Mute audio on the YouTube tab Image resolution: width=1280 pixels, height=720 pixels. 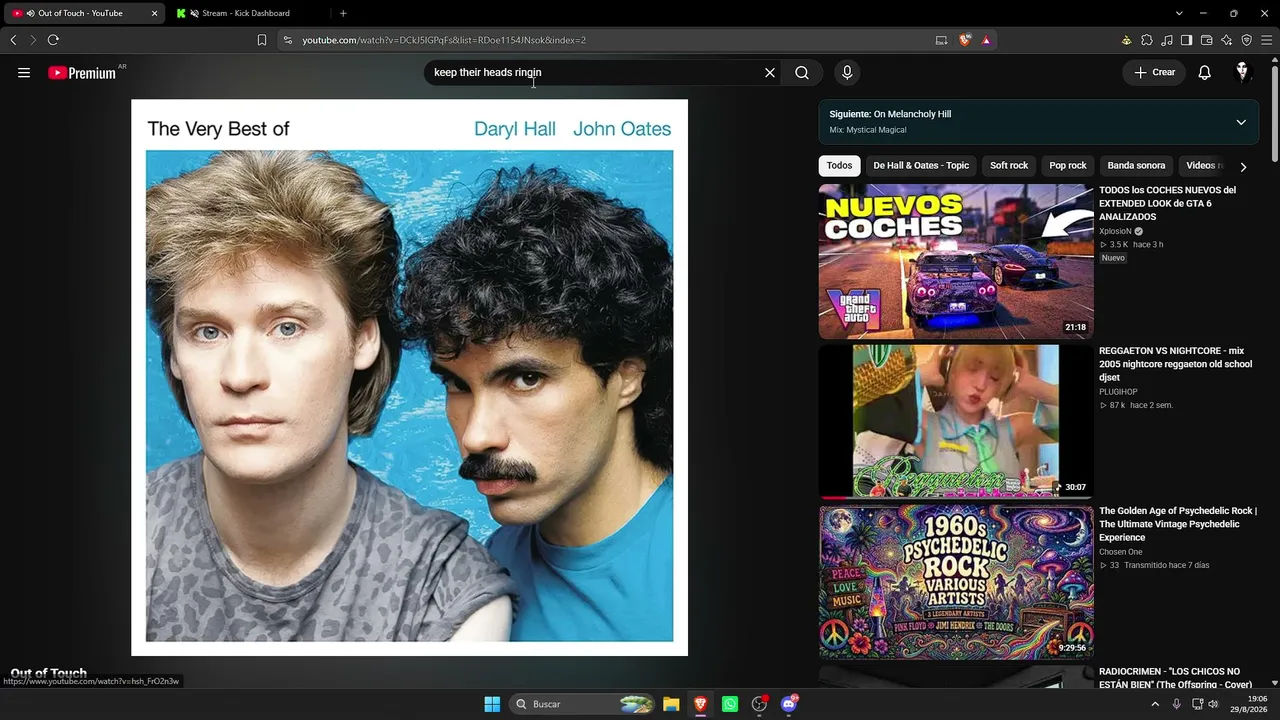pos(31,13)
